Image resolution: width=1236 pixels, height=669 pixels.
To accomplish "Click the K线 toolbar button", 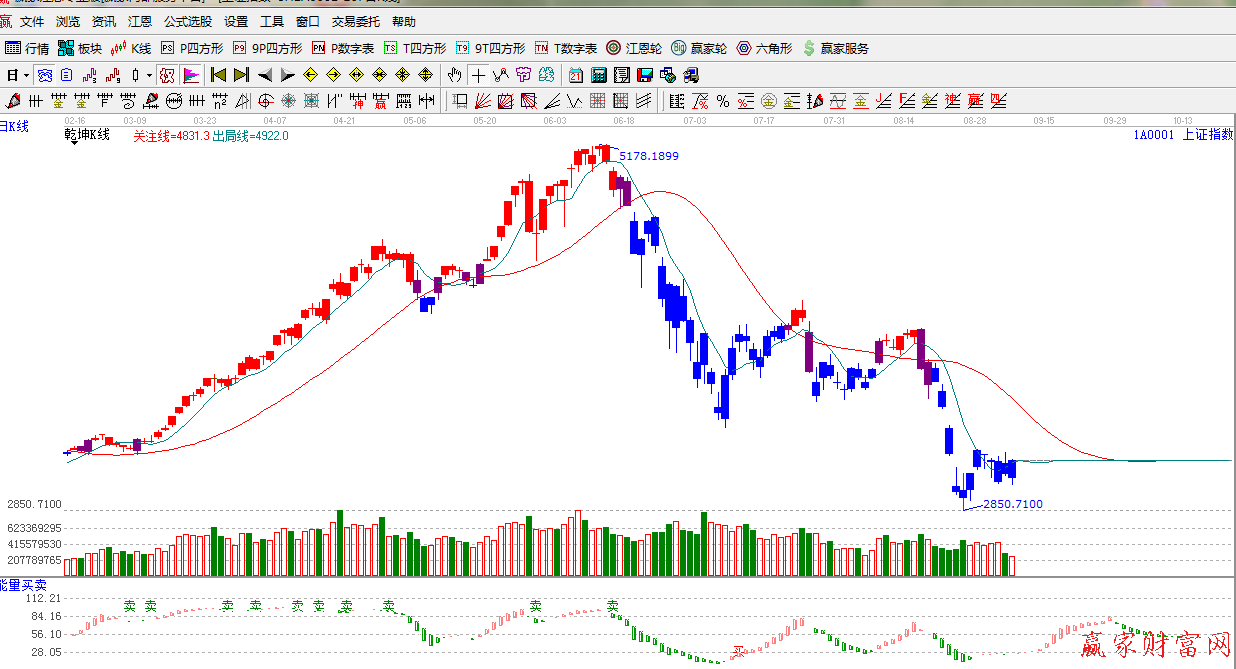I will pyautogui.click(x=132, y=48).
